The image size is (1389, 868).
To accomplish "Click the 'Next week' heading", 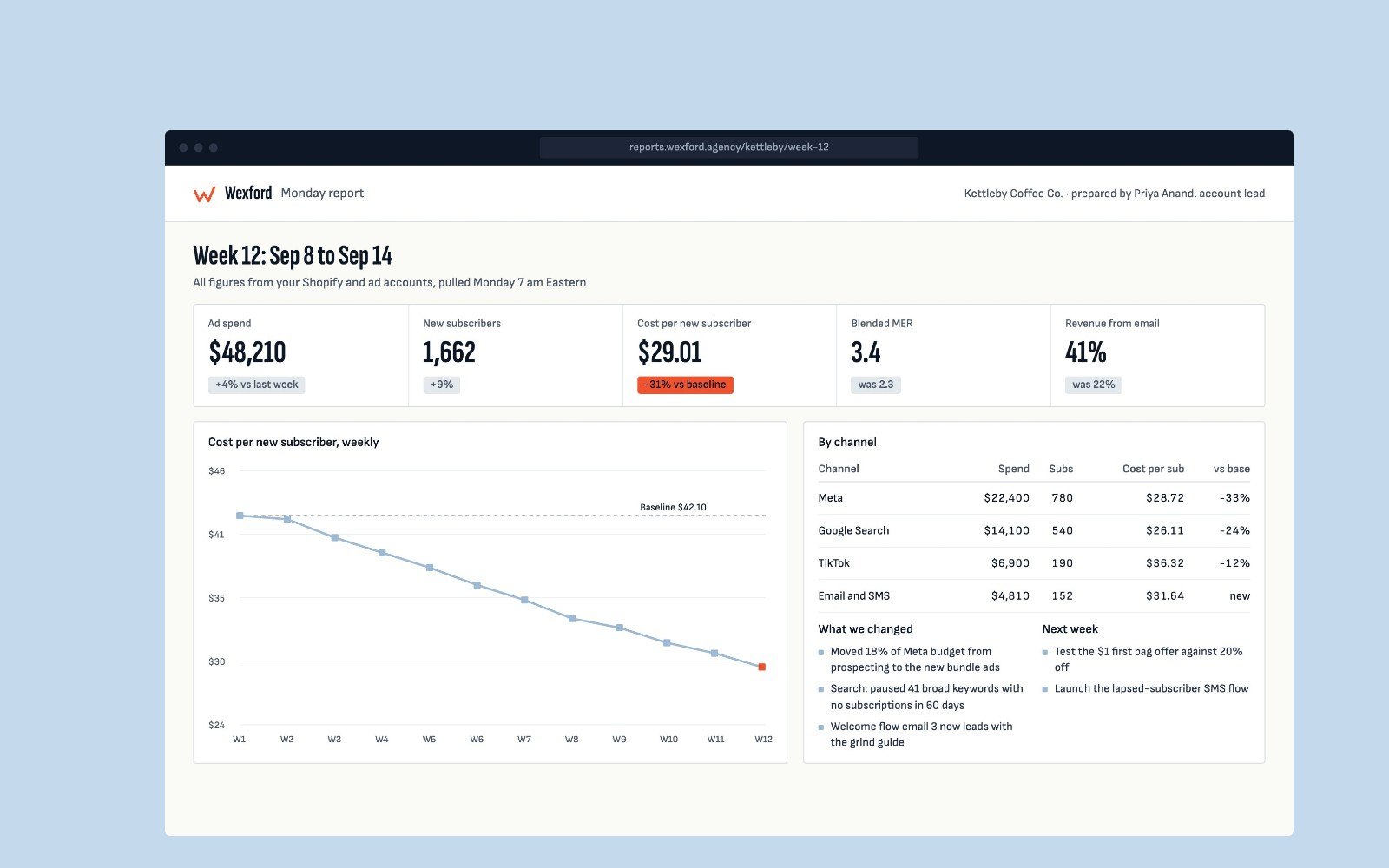I will 1070,629.
